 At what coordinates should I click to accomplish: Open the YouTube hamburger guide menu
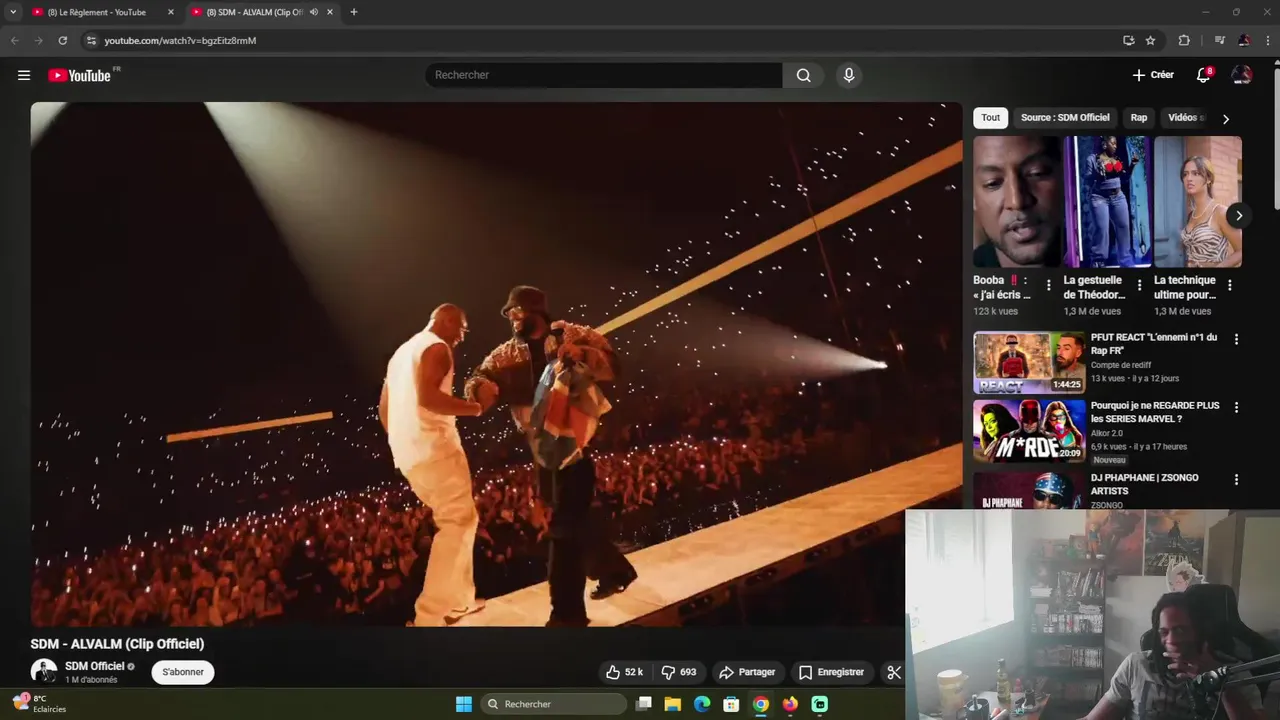24,75
